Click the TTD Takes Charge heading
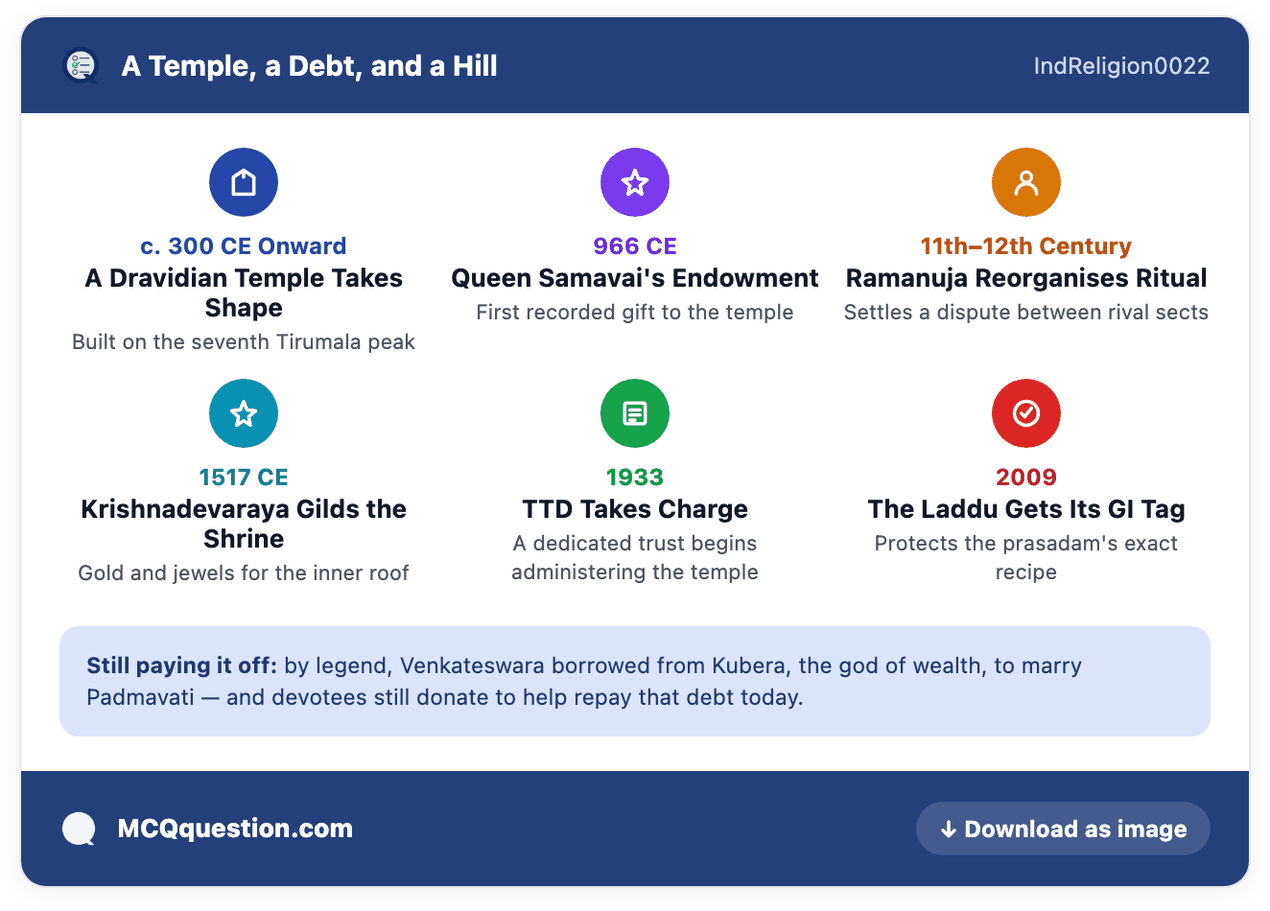This screenshot has width=1270, height=911. click(x=635, y=509)
